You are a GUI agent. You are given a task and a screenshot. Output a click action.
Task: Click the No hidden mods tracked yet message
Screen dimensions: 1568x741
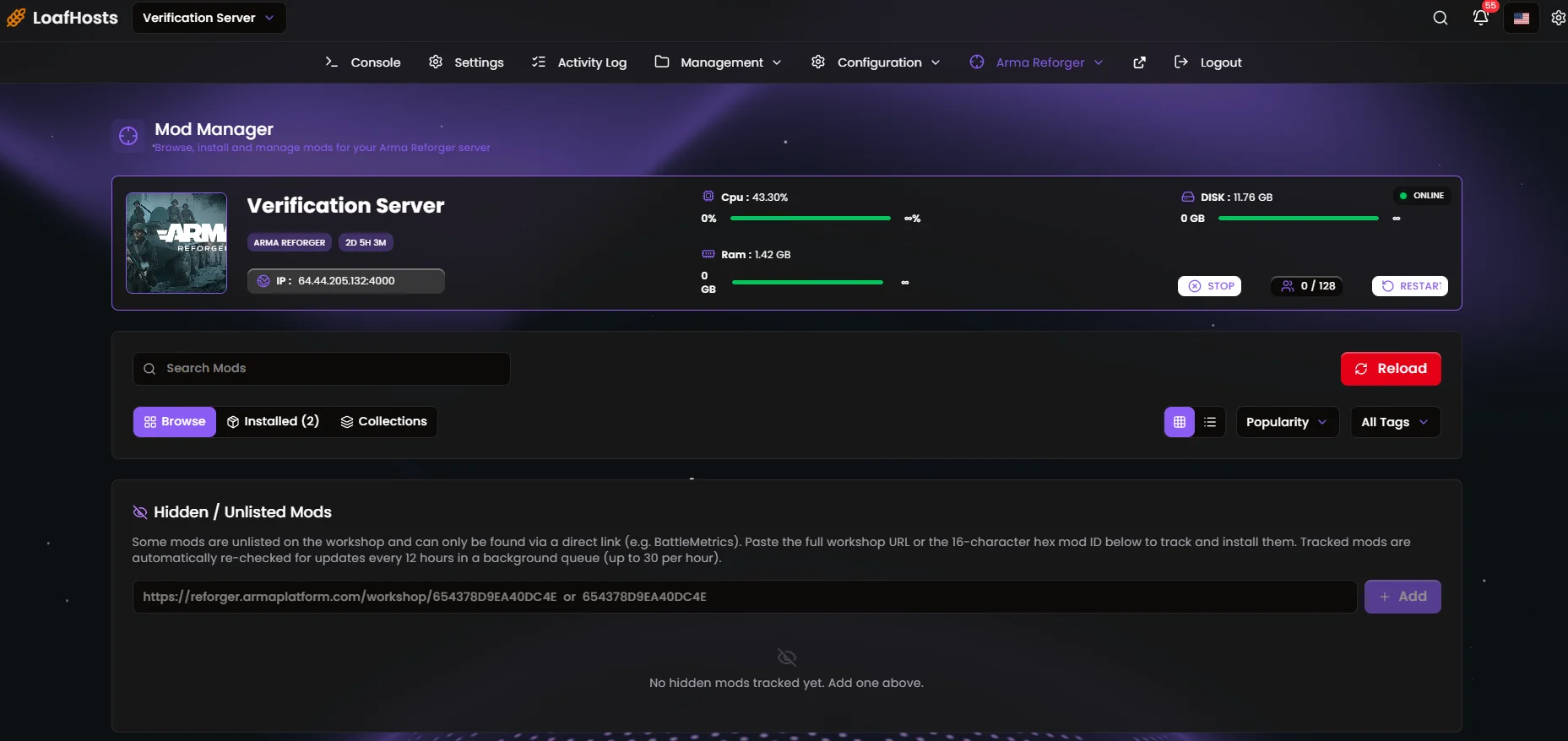tap(786, 683)
